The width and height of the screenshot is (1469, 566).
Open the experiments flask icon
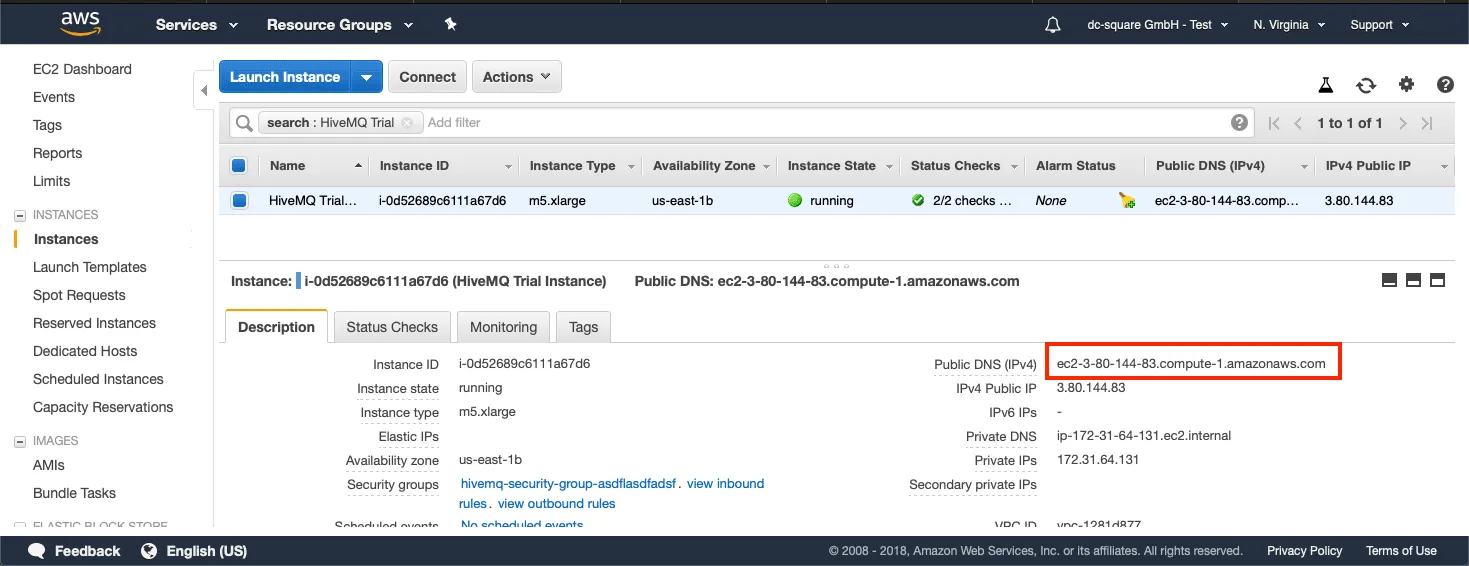[x=1326, y=85]
